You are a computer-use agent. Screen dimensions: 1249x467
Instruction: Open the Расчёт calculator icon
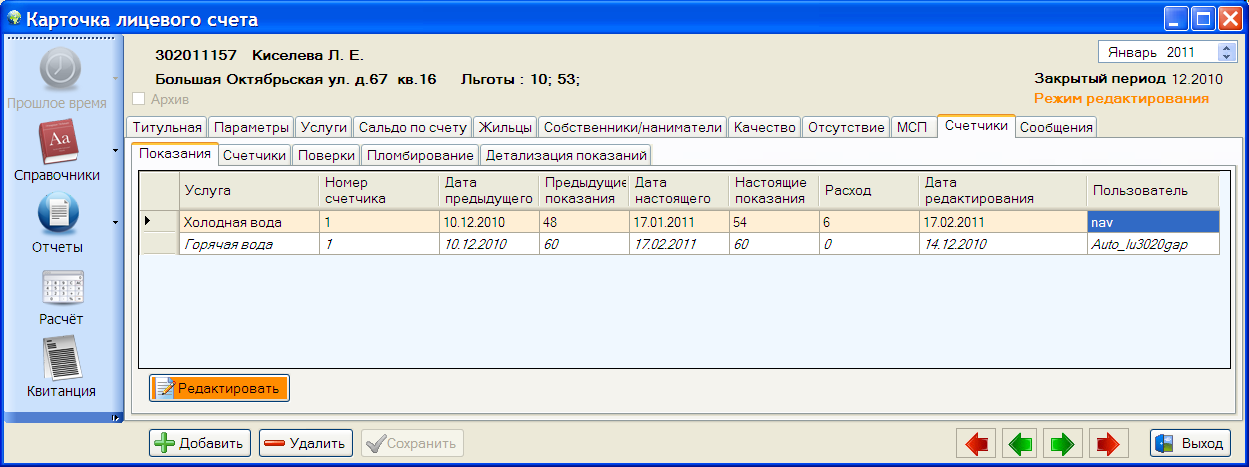click(61, 287)
